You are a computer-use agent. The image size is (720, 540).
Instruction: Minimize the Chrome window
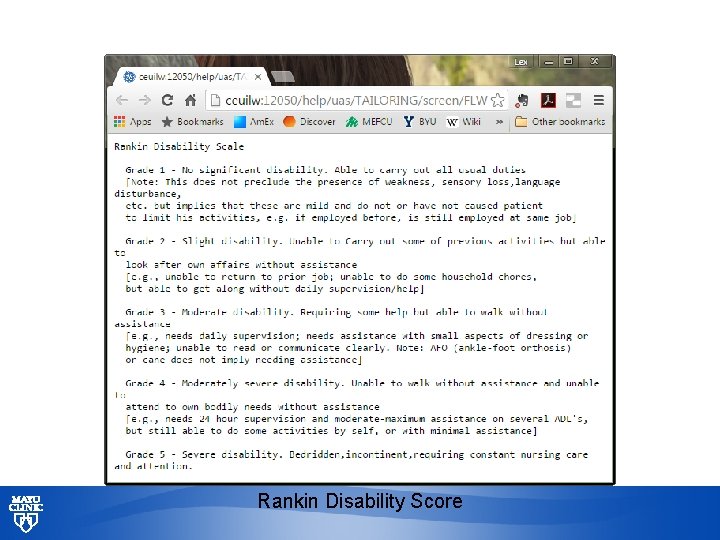coord(548,62)
